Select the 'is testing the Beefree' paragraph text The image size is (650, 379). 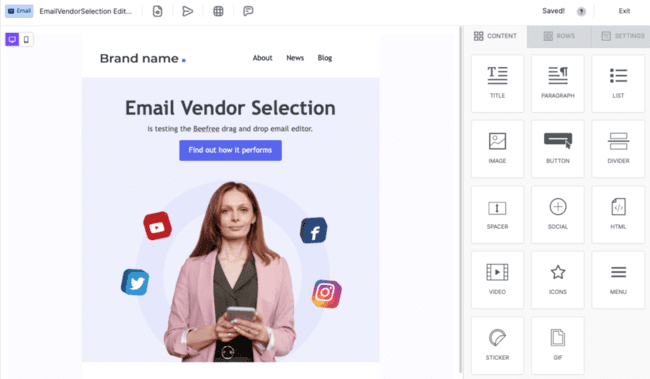(x=230, y=129)
